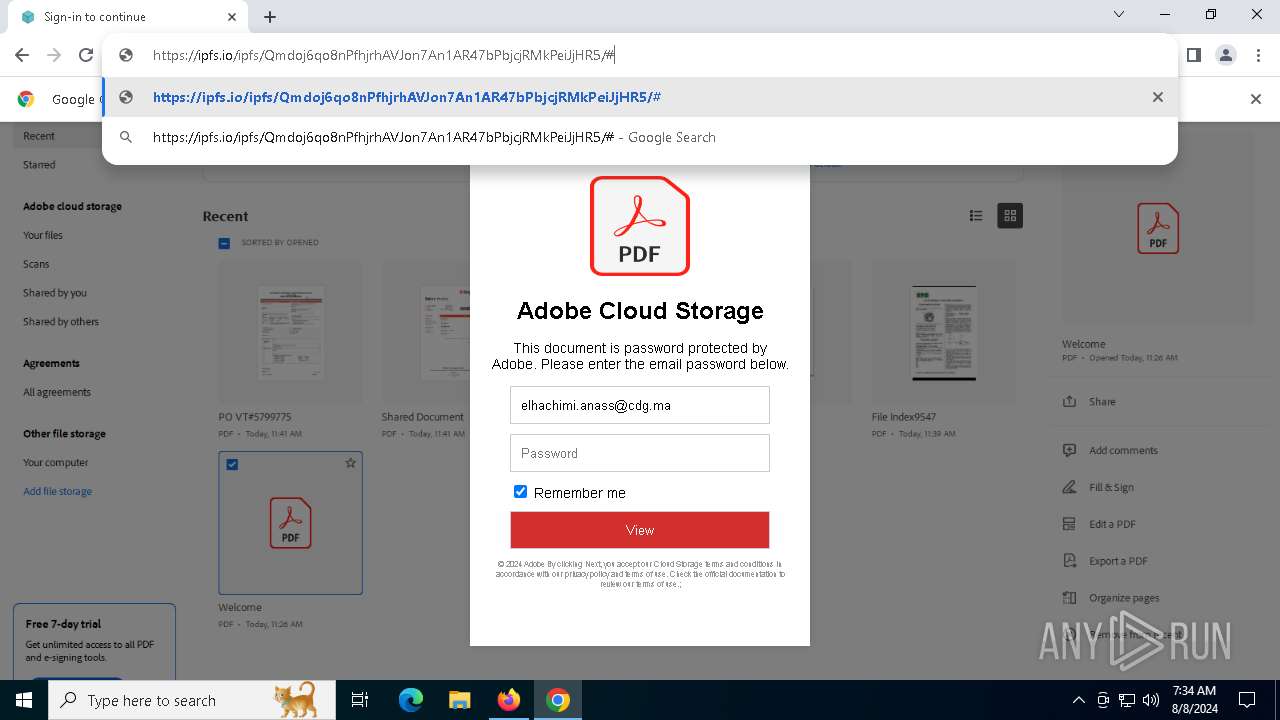Click the Organize pages icon
This screenshot has height=720, width=1280.
click(x=1070, y=598)
